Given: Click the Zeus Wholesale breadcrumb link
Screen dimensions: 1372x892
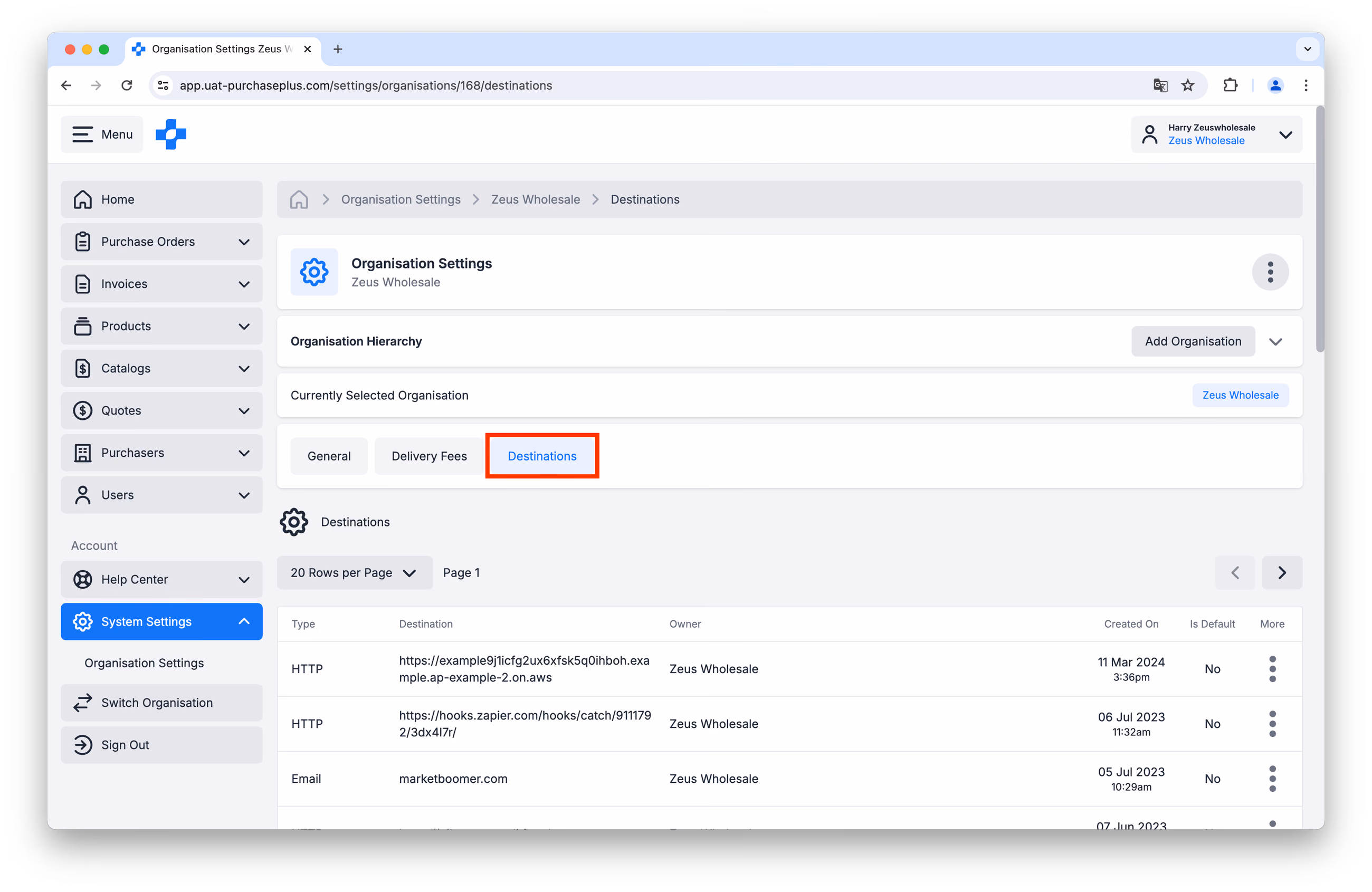Looking at the screenshot, I should (x=536, y=199).
